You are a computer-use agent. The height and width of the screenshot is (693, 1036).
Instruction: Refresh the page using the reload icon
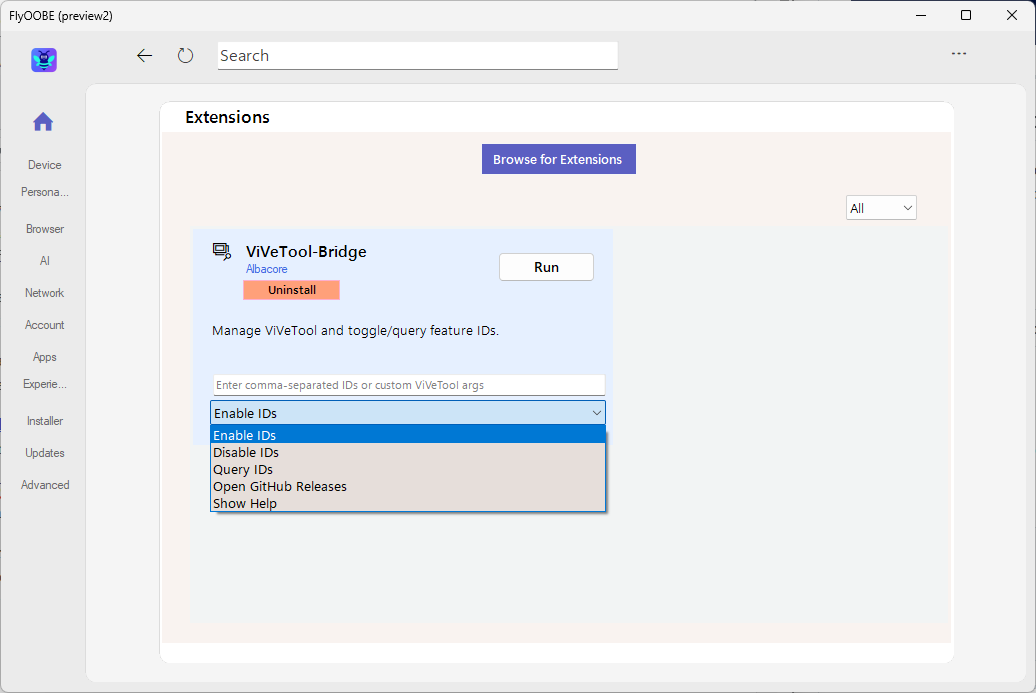click(185, 56)
